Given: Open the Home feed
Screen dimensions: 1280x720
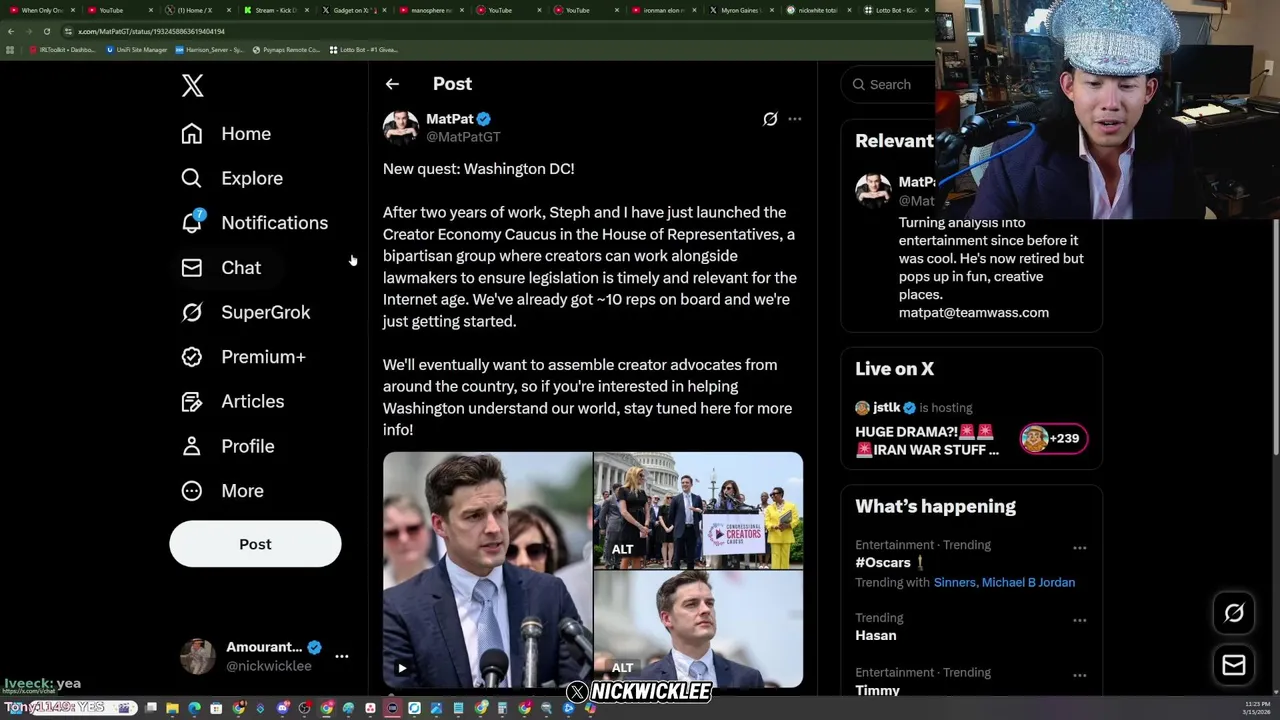Looking at the screenshot, I should pyautogui.click(x=226, y=134).
